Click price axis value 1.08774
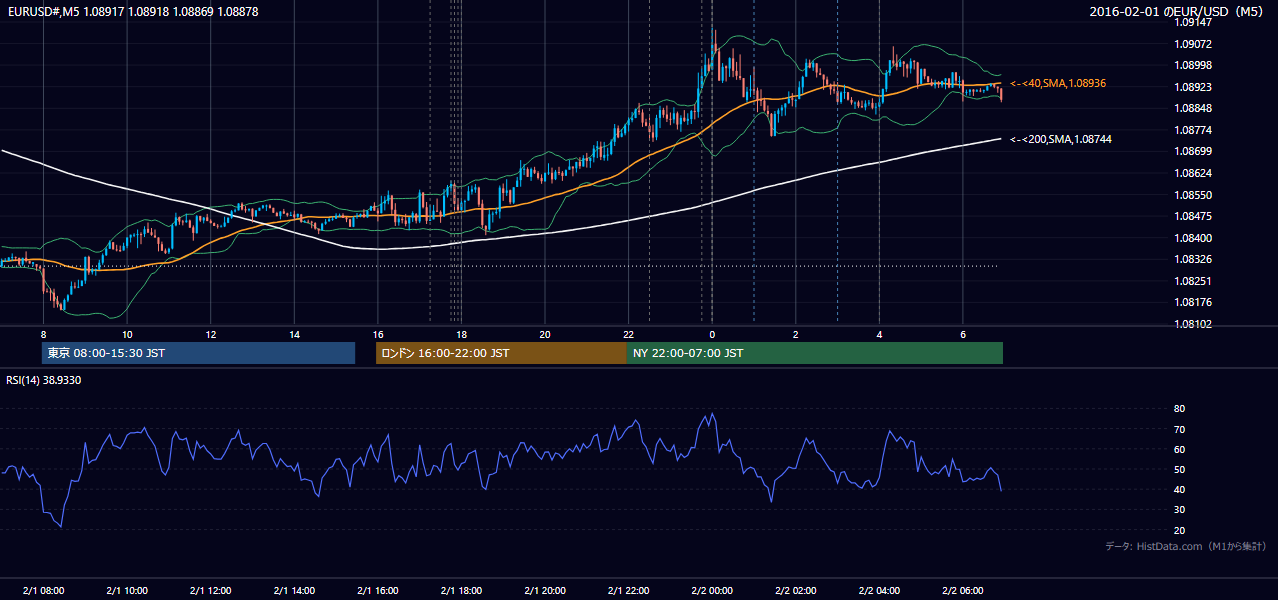Screen dimensions: 1278x600 point(1194,130)
